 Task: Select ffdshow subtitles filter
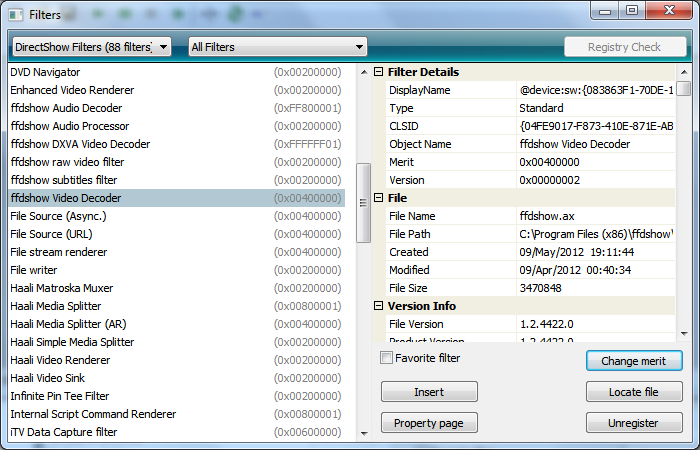[176, 180]
